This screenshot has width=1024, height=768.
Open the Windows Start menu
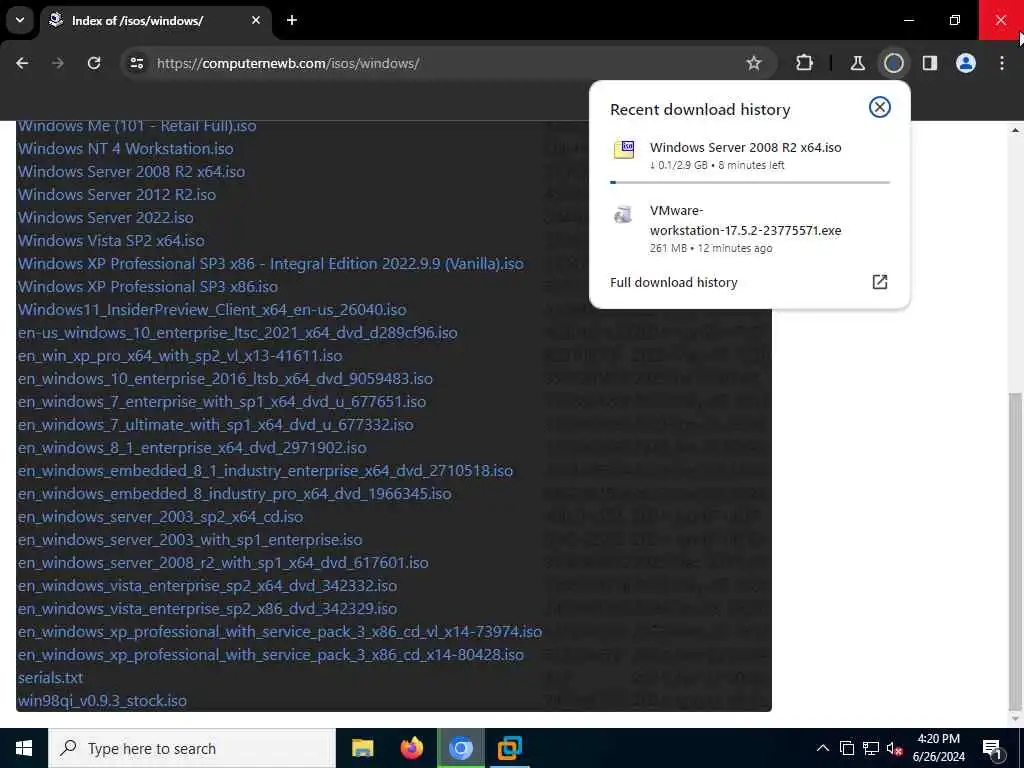[24, 748]
